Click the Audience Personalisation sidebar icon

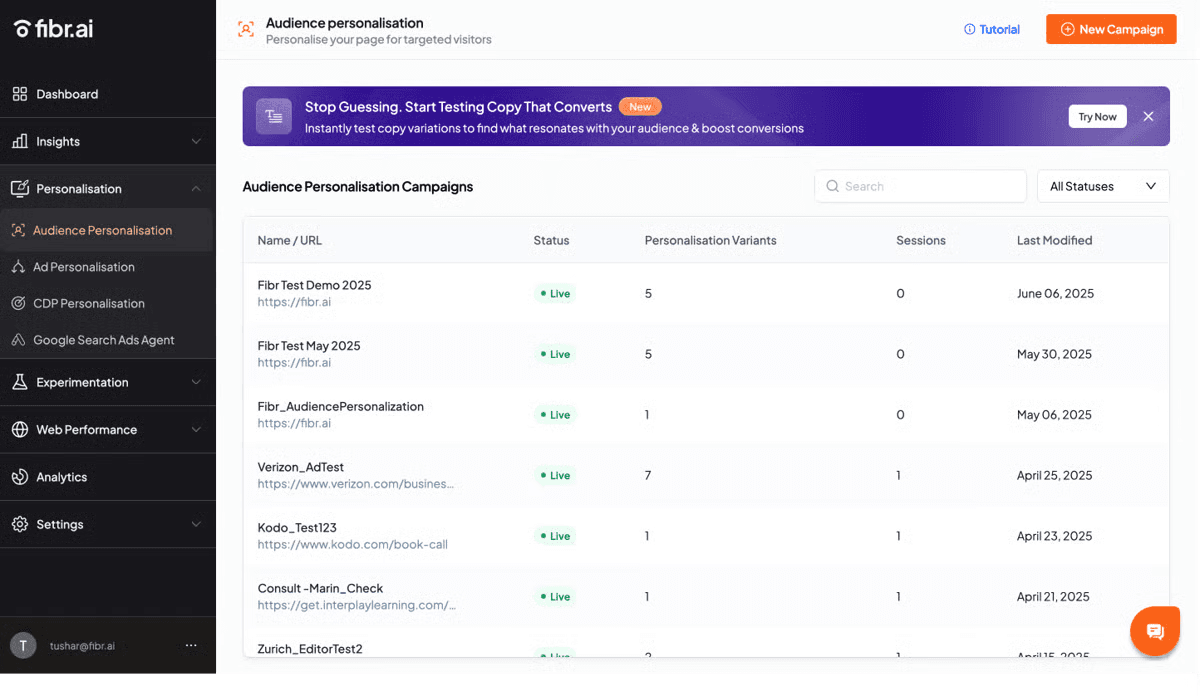pos(18,230)
